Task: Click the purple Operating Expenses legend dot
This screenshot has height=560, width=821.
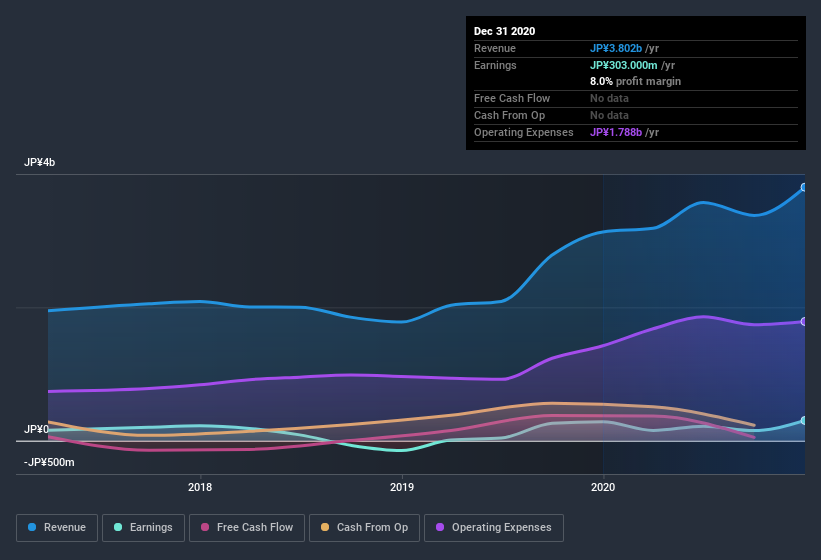Action: coord(440,527)
